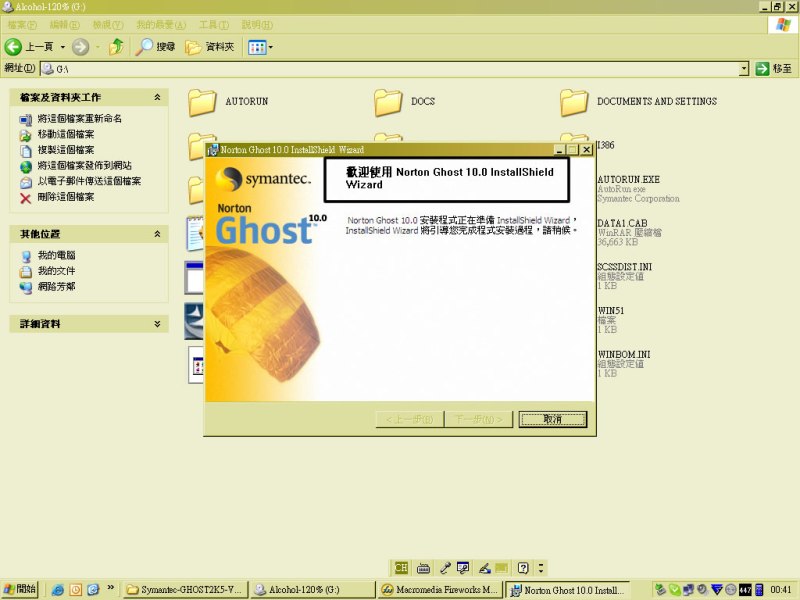Select the WIN51 file name
Viewport: 800px width, 600px height.
pos(611,310)
